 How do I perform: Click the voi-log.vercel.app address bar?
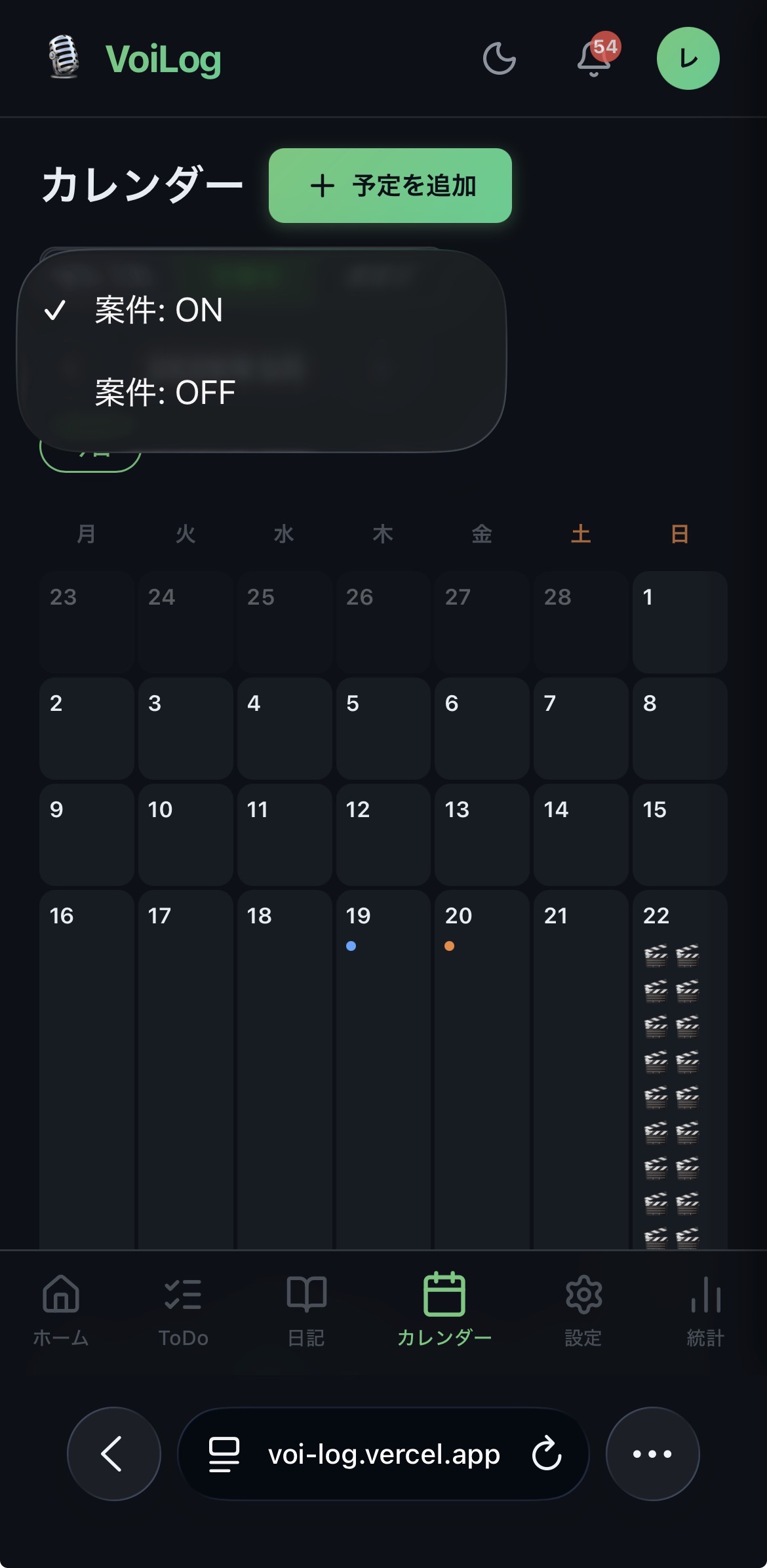tap(383, 1454)
